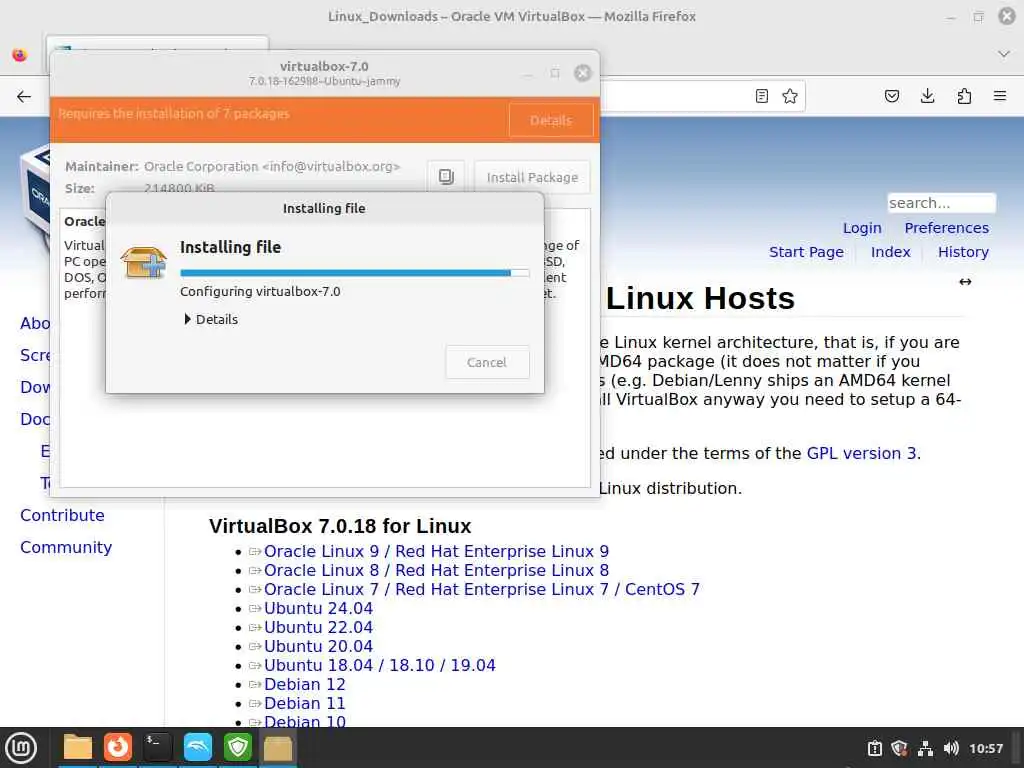Click the list all tabs chevron
This screenshot has width=1024, height=768.
pyautogui.click(x=1004, y=54)
